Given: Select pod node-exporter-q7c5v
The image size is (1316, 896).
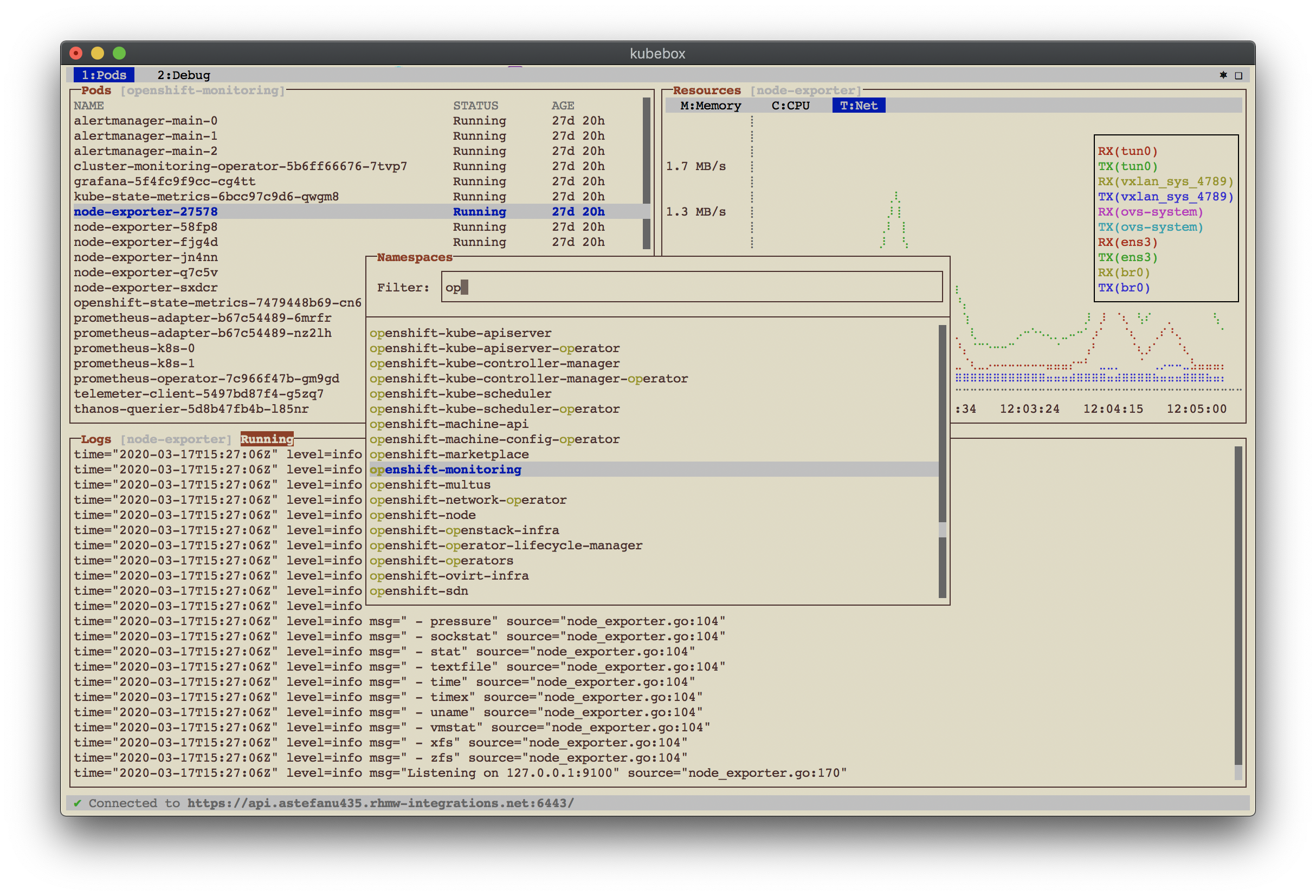Looking at the screenshot, I should [146, 272].
